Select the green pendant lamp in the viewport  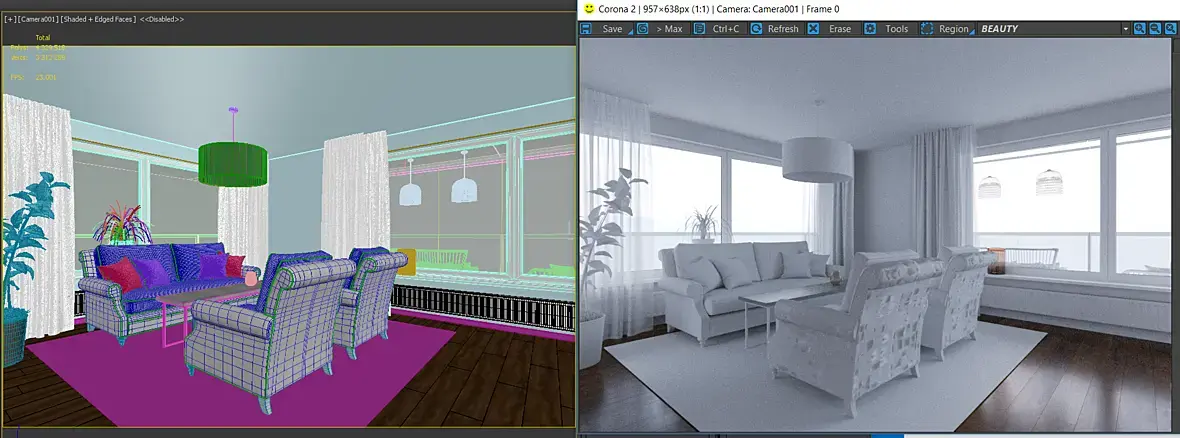tap(233, 165)
